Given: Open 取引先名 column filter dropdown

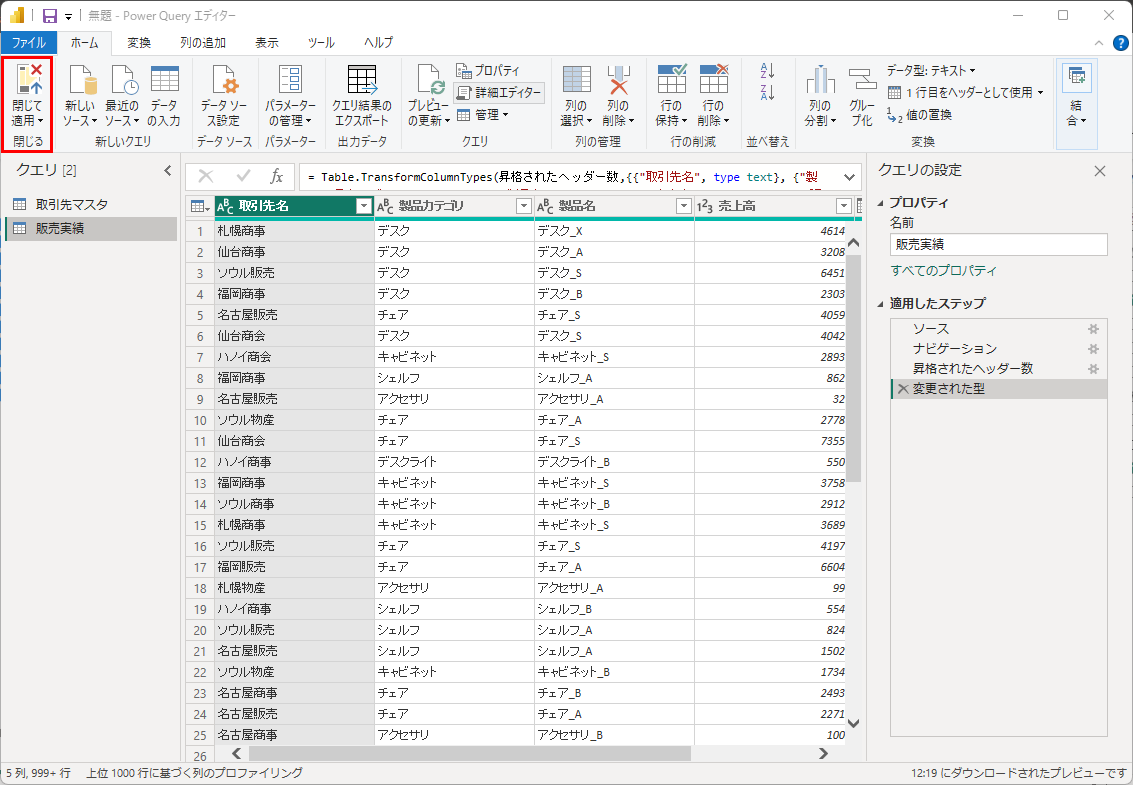Looking at the screenshot, I should (364, 207).
